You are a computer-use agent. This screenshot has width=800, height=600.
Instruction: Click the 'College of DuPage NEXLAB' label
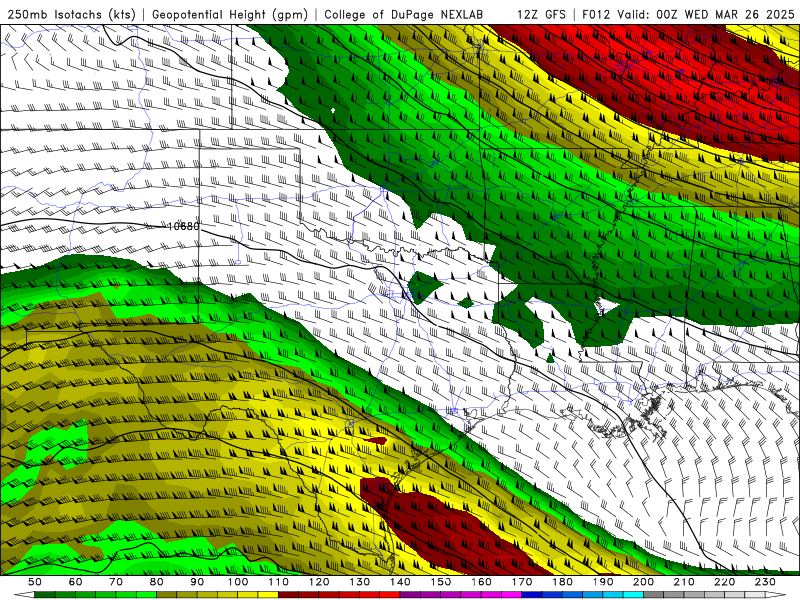tap(403, 14)
